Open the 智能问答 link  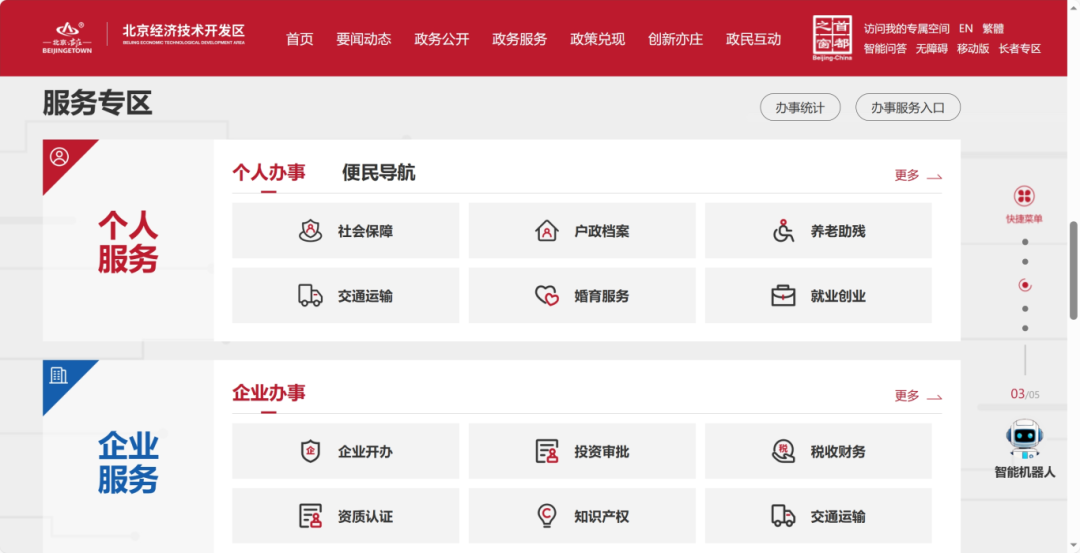885,49
